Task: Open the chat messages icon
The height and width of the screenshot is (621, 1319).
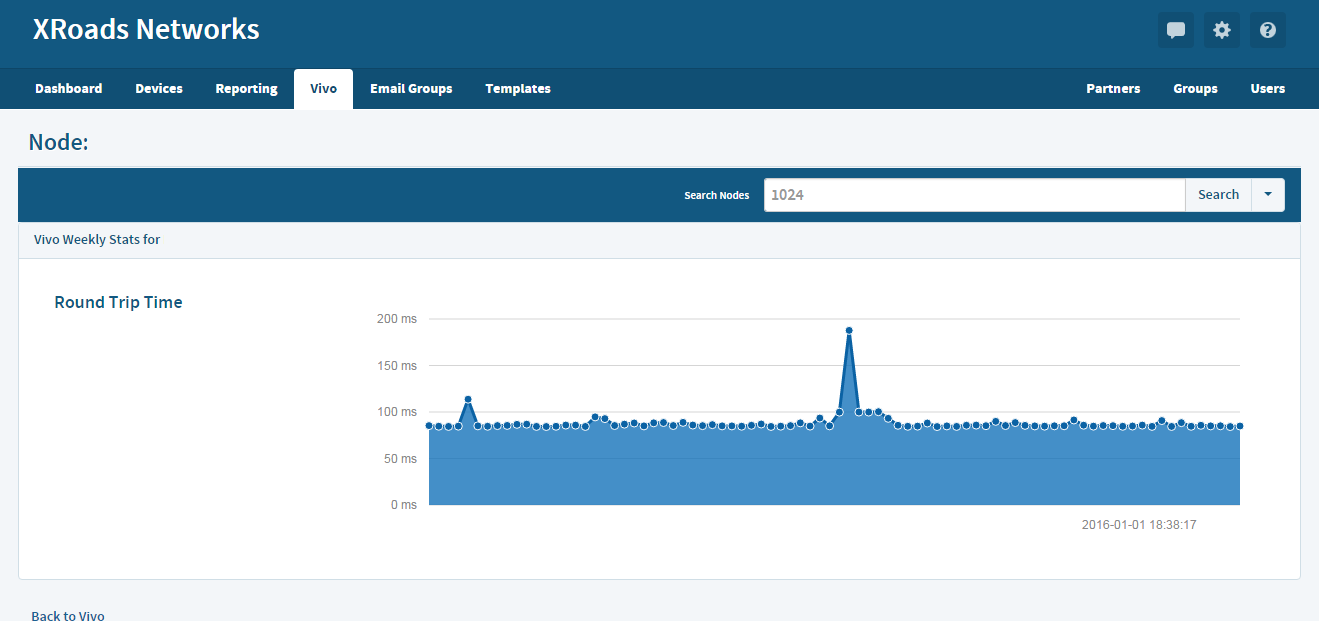Action: (x=1176, y=30)
